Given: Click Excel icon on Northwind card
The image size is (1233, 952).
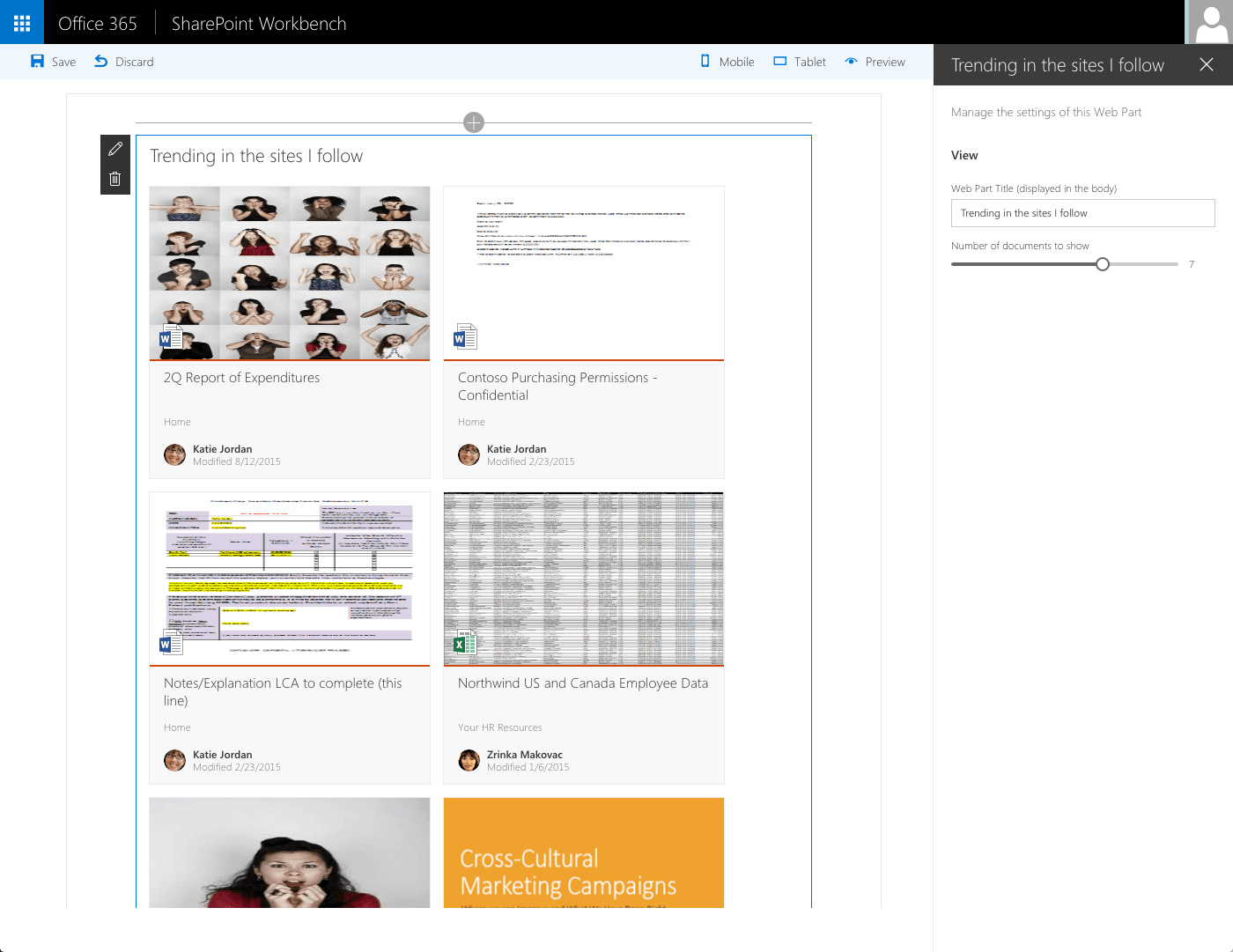Looking at the screenshot, I should (465, 643).
